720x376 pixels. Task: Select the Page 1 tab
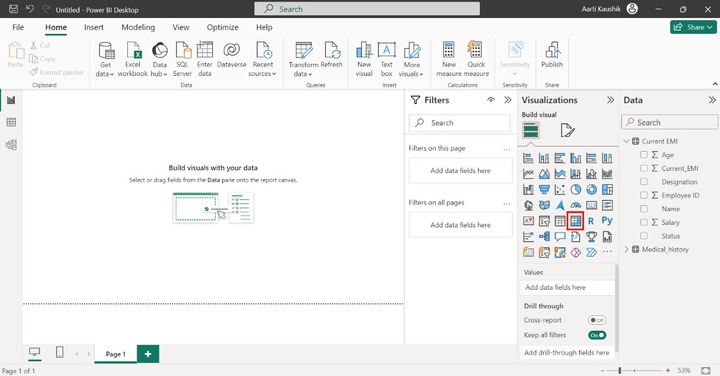click(x=115, y=354)
